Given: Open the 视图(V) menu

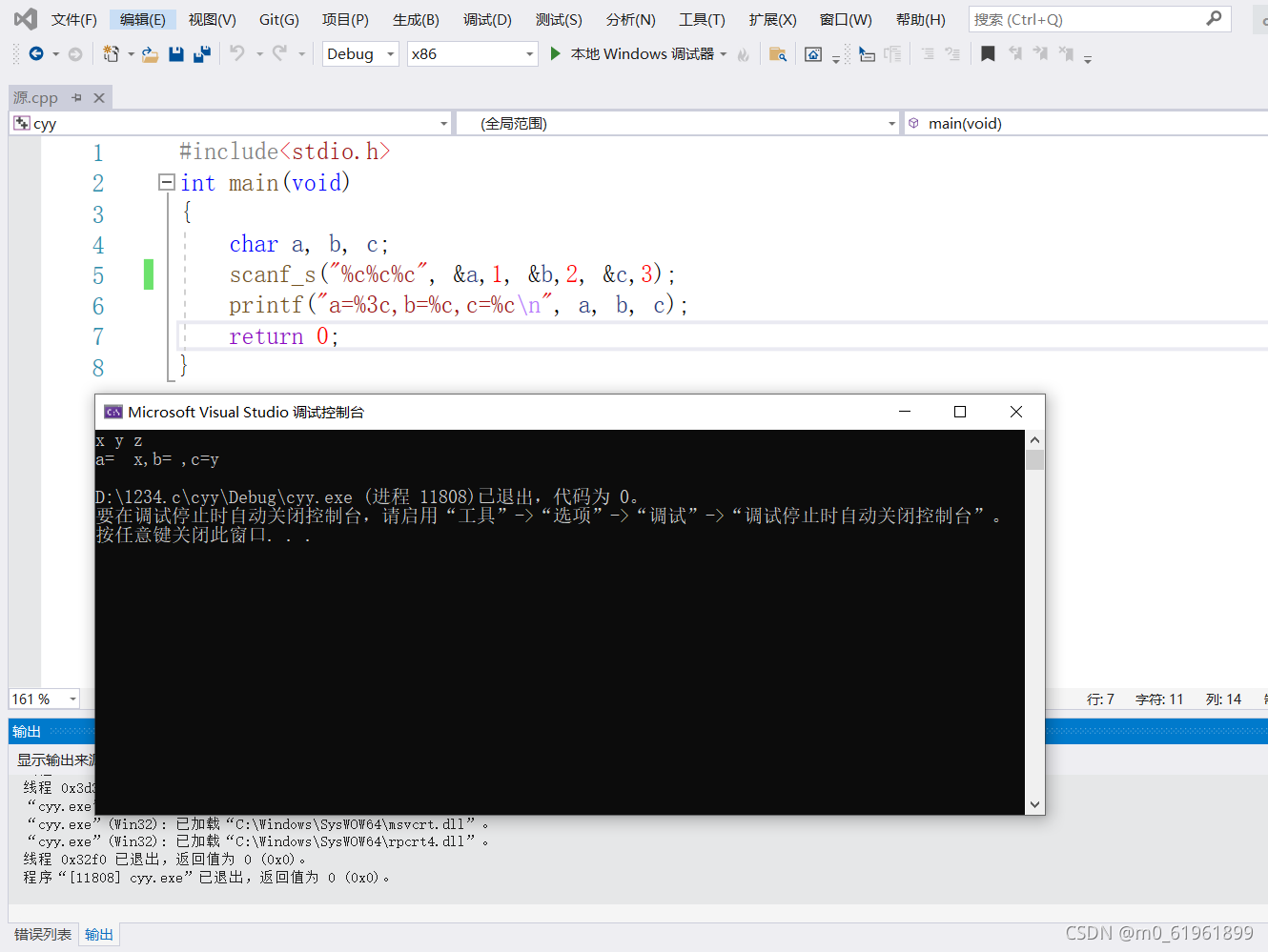Looking at the screenshot, I should tap(212, 19).
